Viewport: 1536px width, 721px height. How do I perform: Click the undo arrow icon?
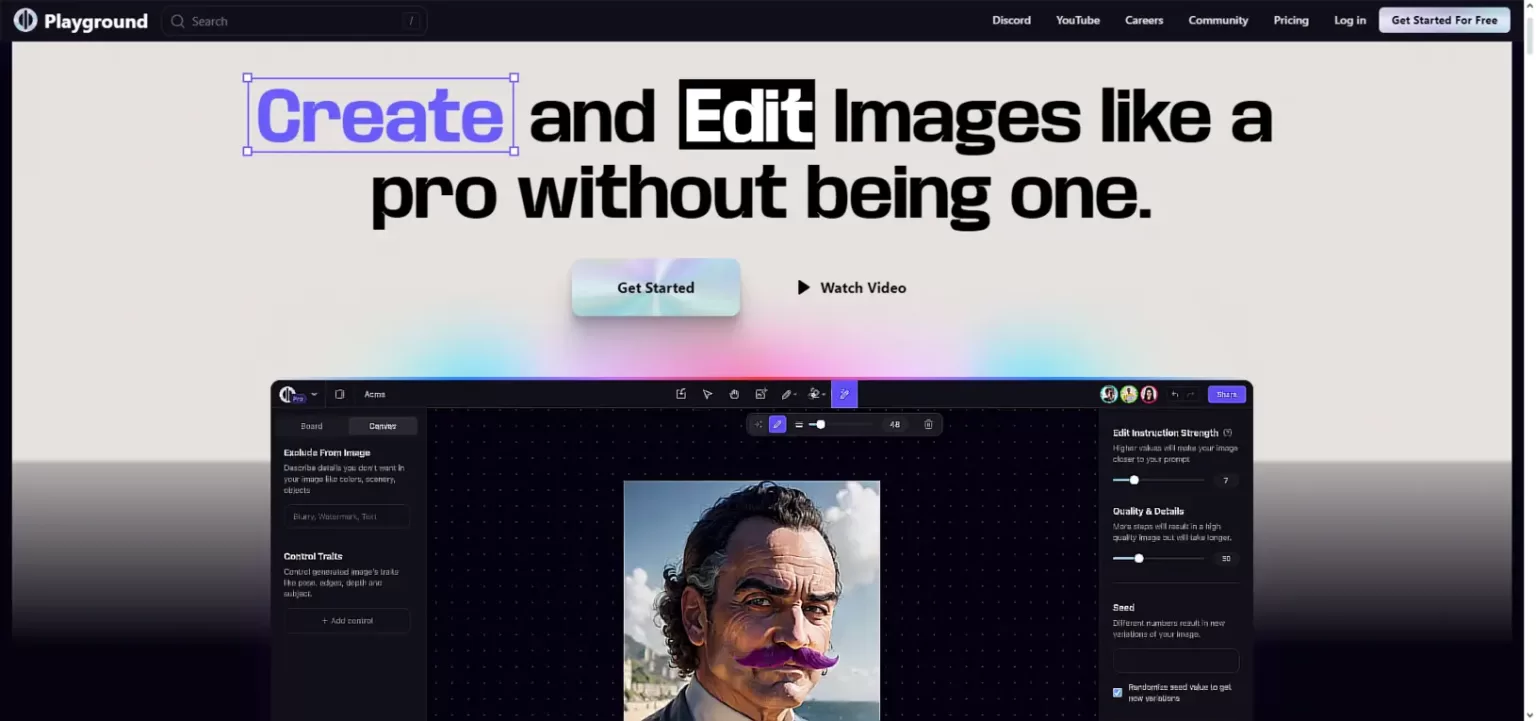(x=1175, y=394)
